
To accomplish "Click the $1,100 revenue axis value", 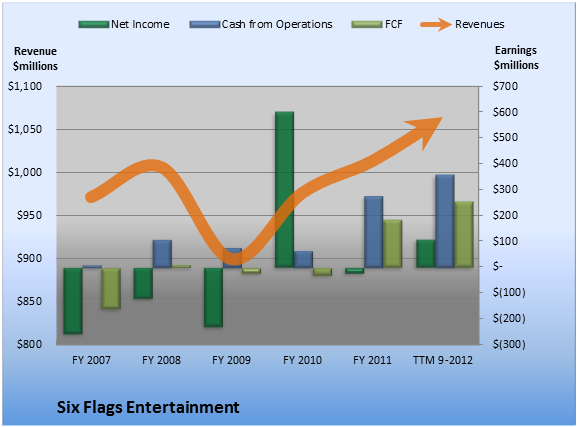I will [x=25, y=86].
